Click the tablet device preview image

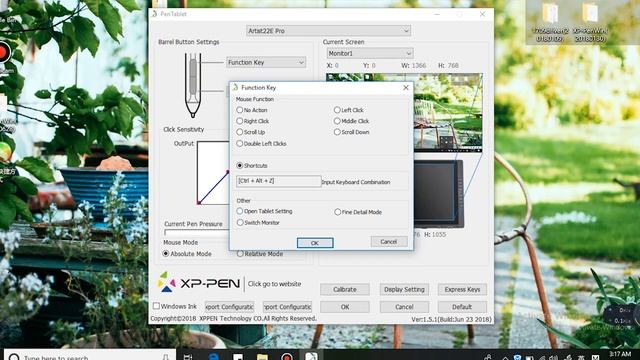[x=438, y=193]
